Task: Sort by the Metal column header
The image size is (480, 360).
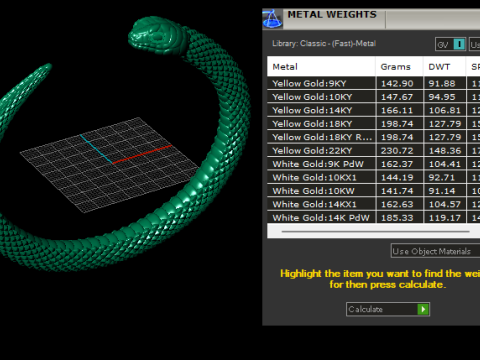Action: click(x=321, y=67)
